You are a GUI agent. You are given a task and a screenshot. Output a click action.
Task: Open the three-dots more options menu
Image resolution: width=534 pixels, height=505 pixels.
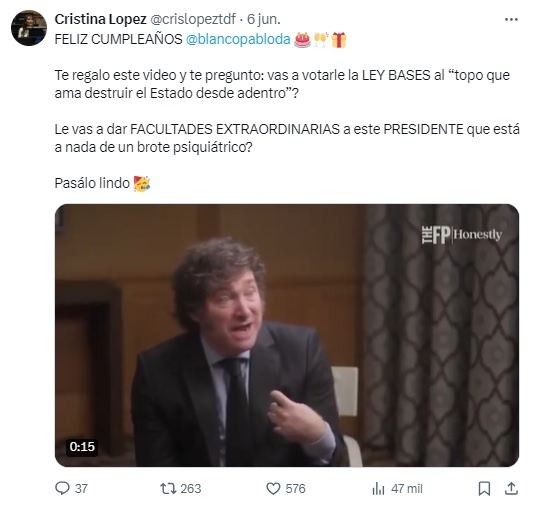coord(511,20)
